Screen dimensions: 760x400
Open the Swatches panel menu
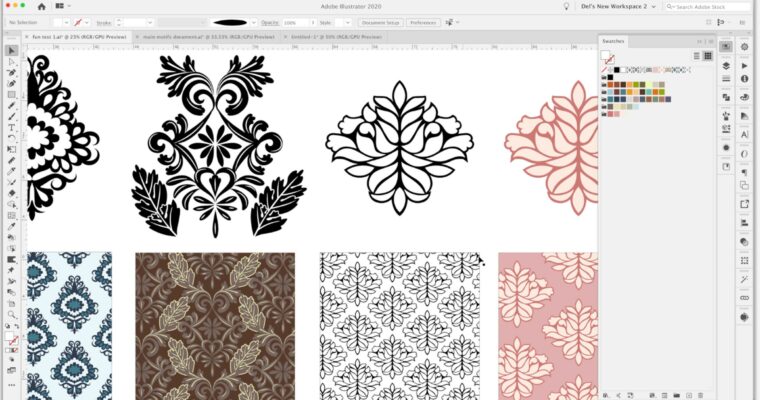tap(709, 42)
